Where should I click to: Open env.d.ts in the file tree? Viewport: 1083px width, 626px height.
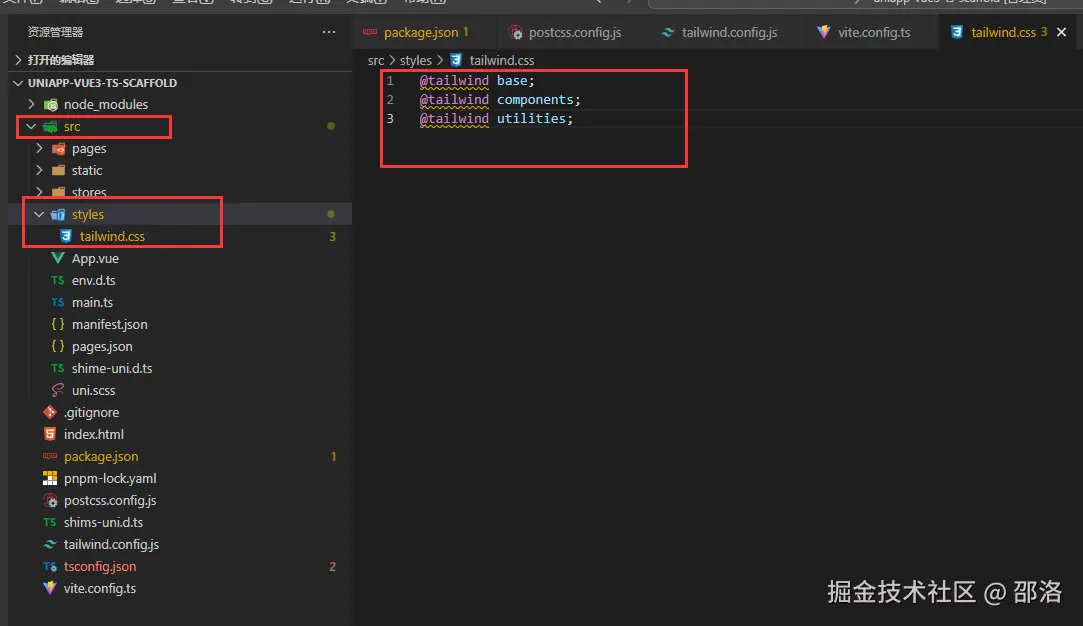(93, 281)
